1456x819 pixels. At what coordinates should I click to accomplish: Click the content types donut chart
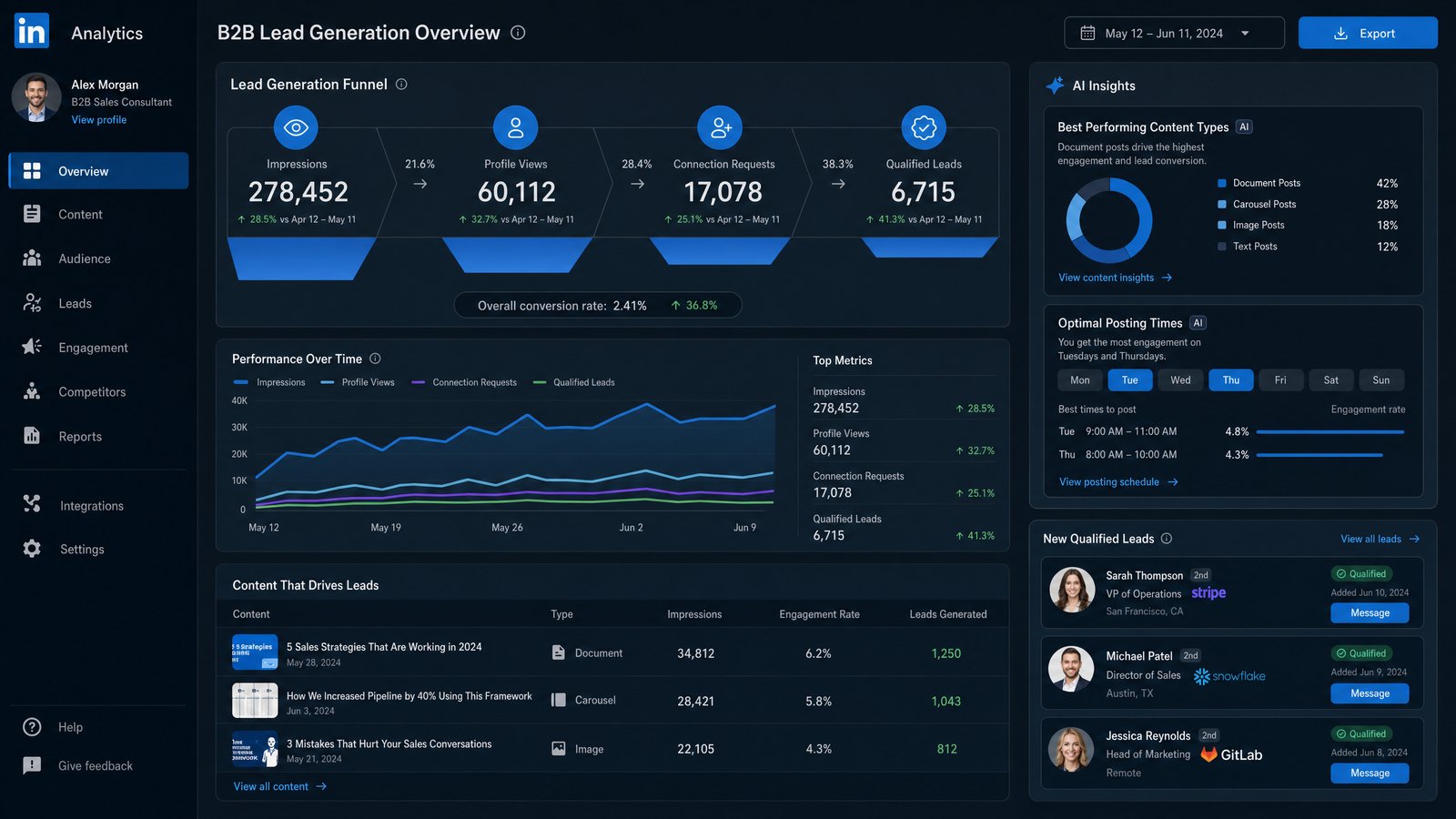1108,220
